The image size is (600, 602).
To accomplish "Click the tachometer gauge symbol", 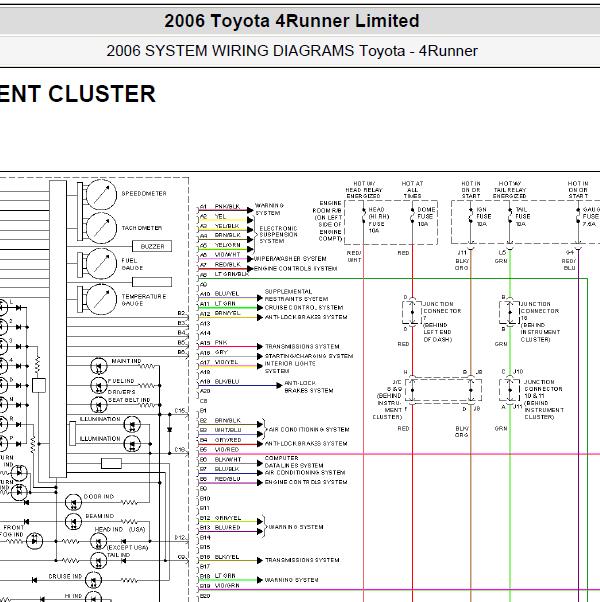I will pos(101,228).
